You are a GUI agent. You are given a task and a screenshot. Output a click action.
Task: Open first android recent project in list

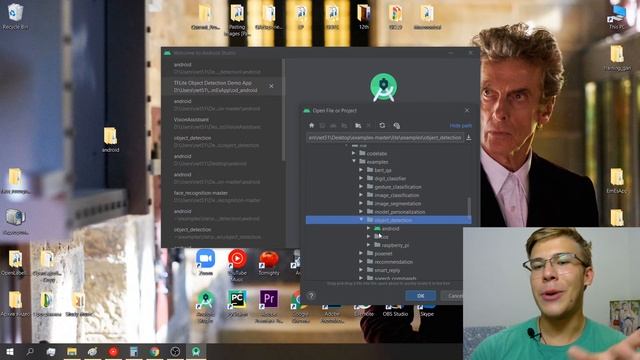pos(222,68)
